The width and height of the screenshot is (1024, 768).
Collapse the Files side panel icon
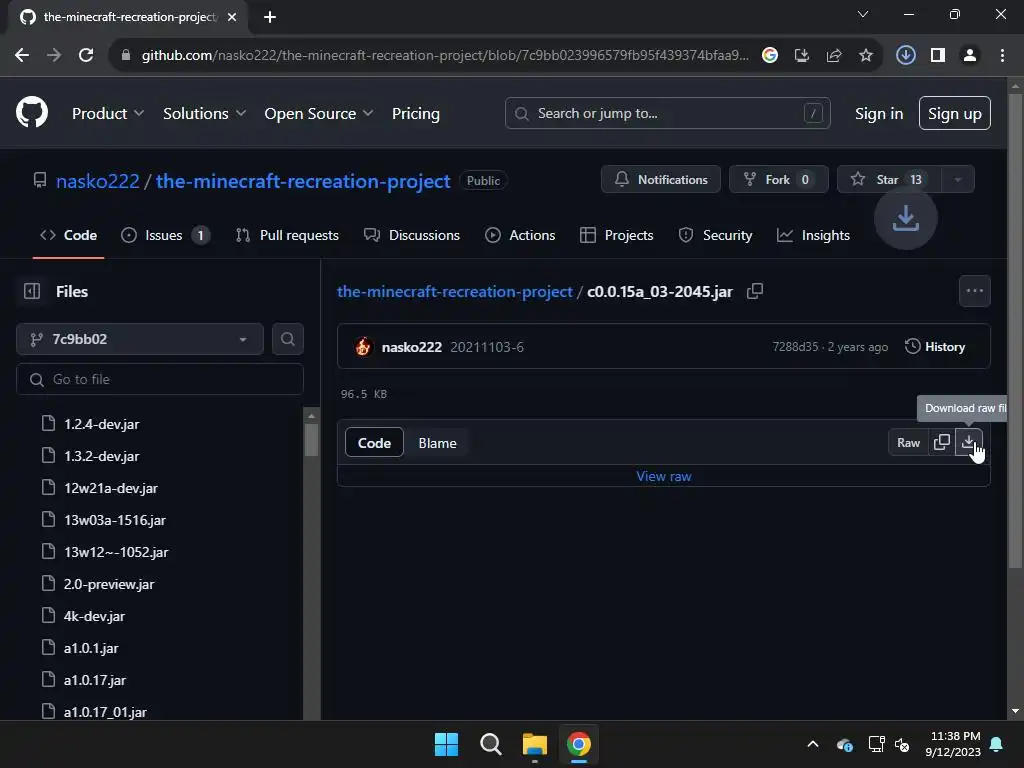click(x=32, y=291)
